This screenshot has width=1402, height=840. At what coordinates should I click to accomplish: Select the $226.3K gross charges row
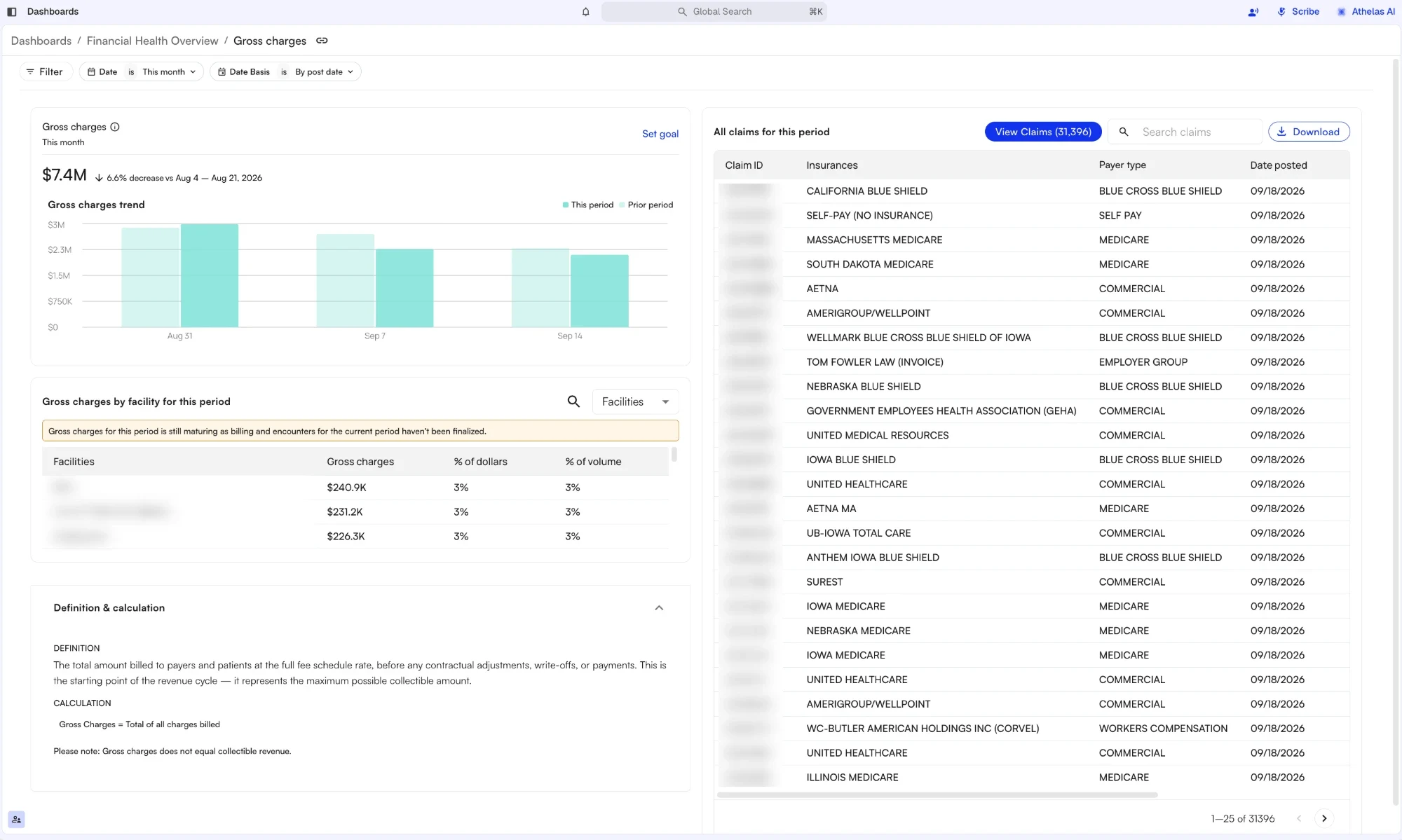coord(355,537)
